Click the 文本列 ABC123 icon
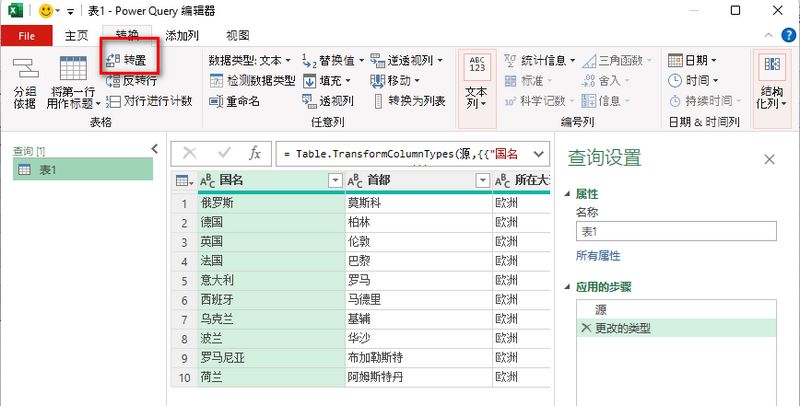The height and width of the screenshot is (406, 800). 477,67
